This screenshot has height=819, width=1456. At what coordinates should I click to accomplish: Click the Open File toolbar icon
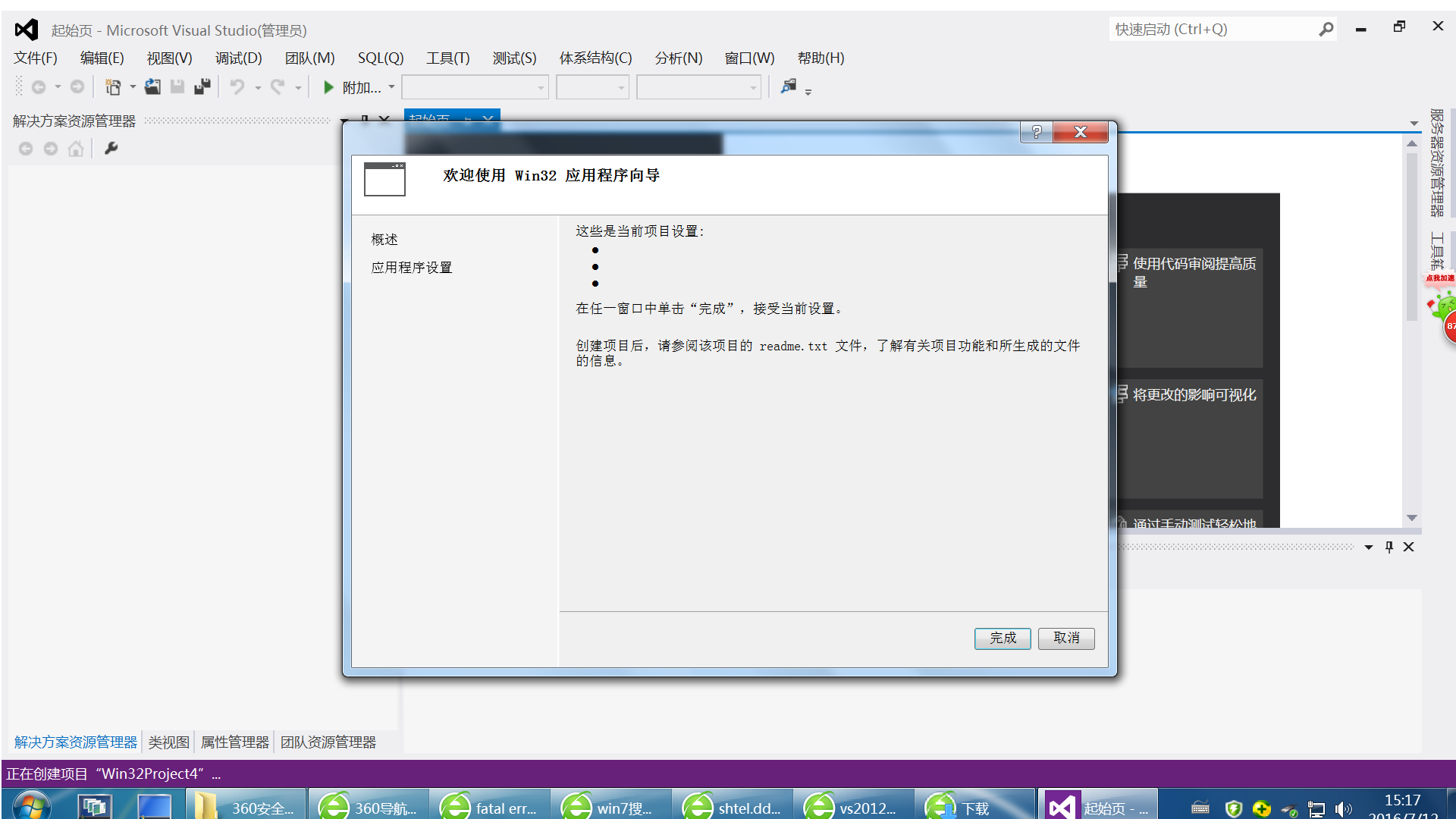pos(152,88)
